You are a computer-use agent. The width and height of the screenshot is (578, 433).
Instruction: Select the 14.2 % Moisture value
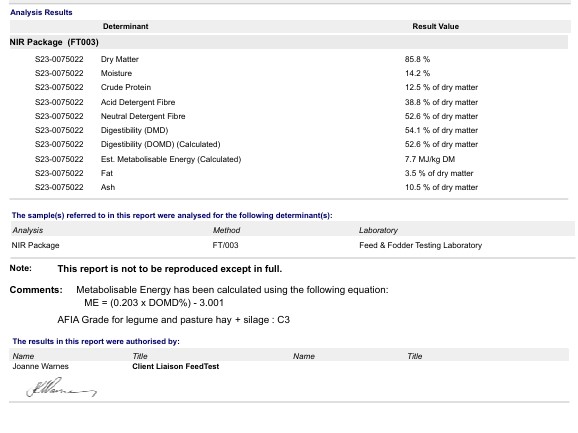click(x=417, y=73)
